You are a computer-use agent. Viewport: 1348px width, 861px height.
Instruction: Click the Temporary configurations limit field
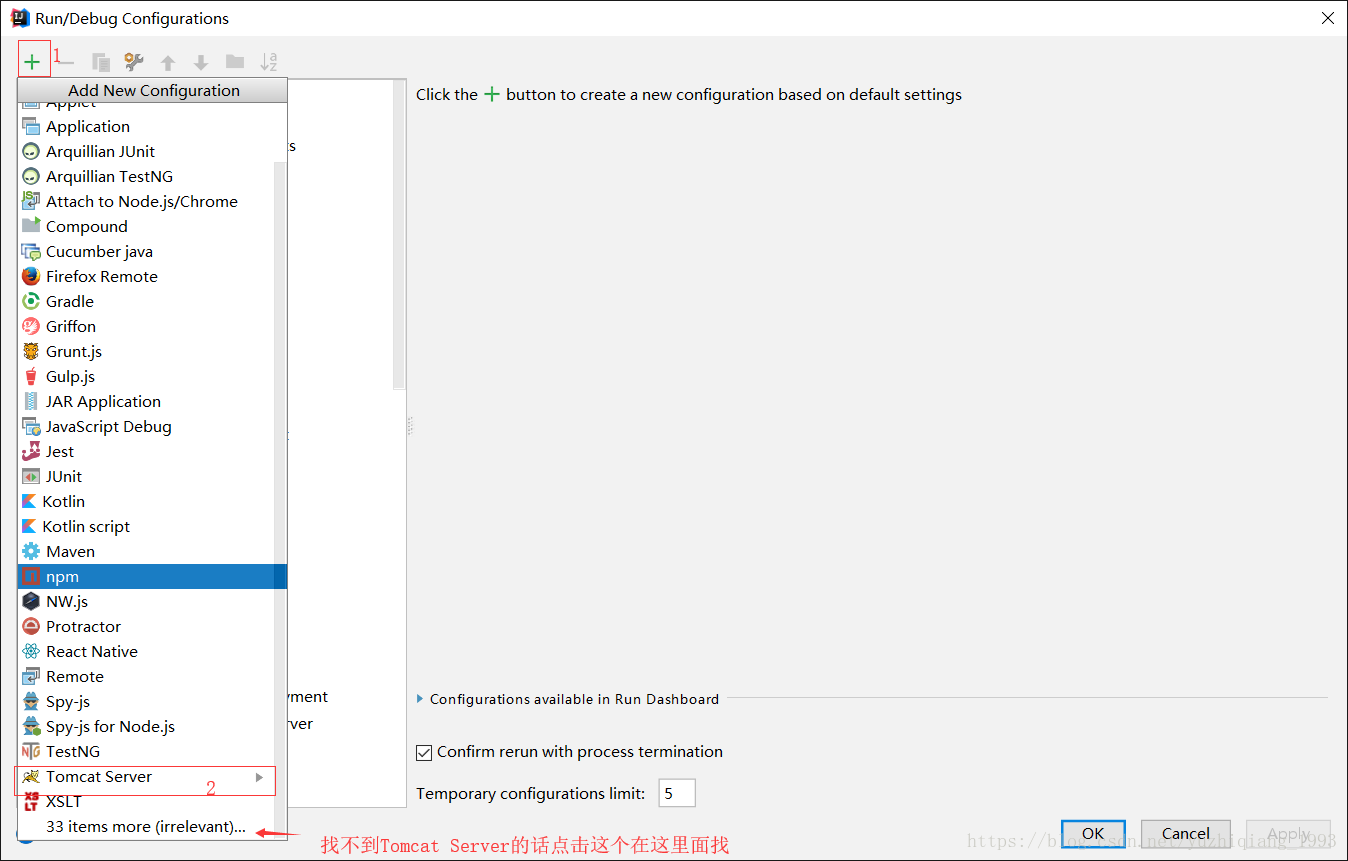pyautogui.click(x=677, y=793)
